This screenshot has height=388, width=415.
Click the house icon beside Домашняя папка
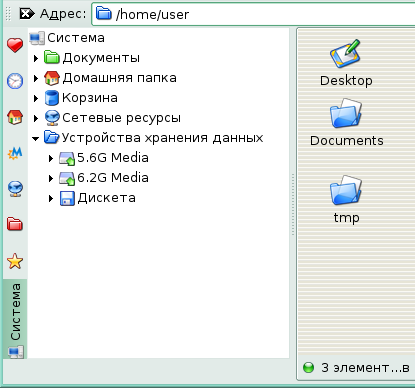coord(52,78)
